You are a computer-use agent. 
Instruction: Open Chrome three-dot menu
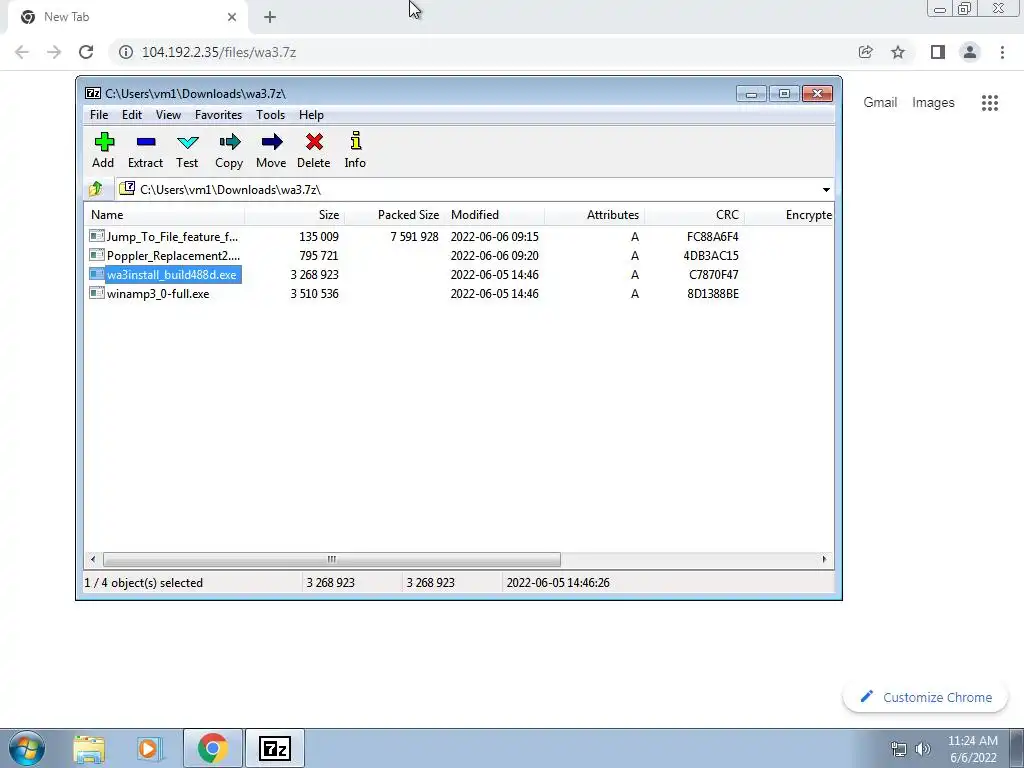coord(1002,52)
